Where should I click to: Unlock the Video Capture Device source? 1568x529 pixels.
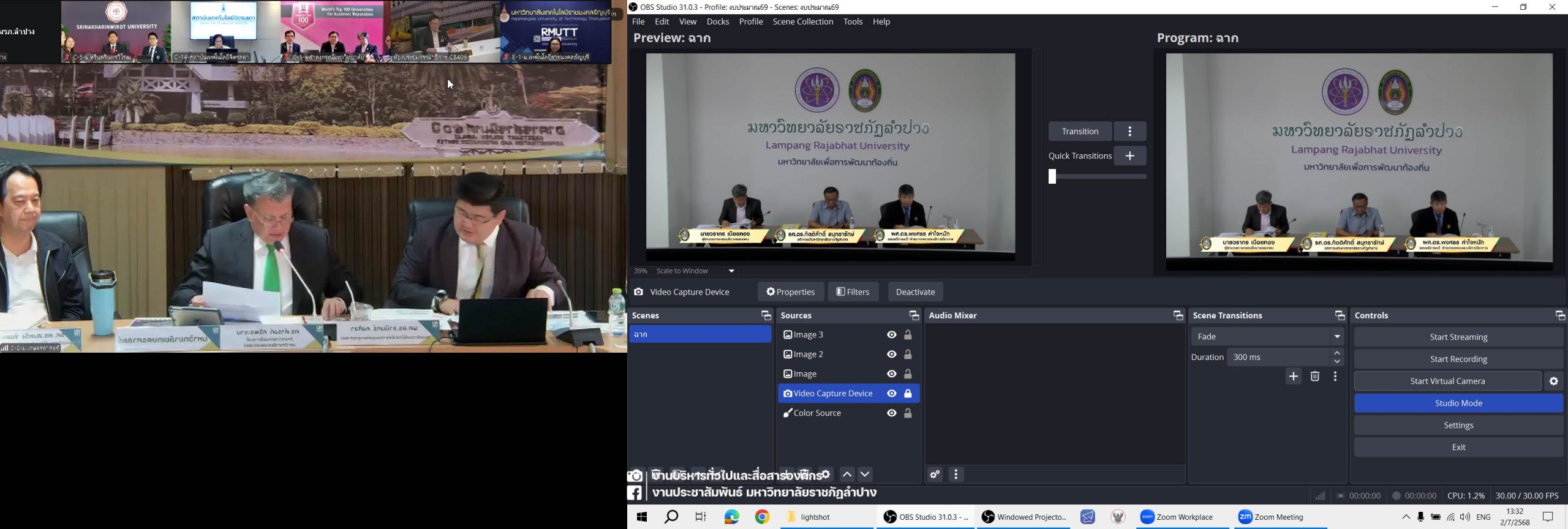908,394
